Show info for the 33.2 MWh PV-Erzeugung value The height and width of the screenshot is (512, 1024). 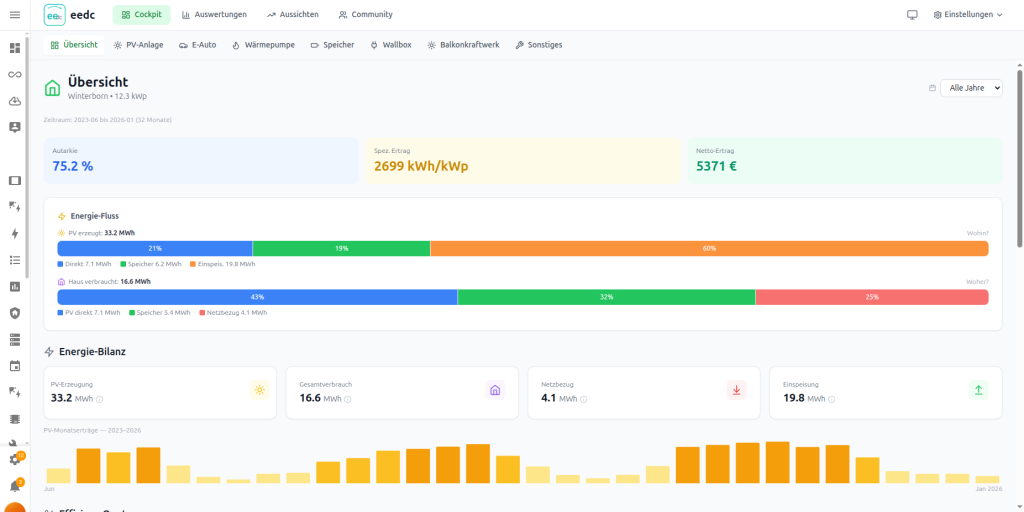click(x=99, y=399)
